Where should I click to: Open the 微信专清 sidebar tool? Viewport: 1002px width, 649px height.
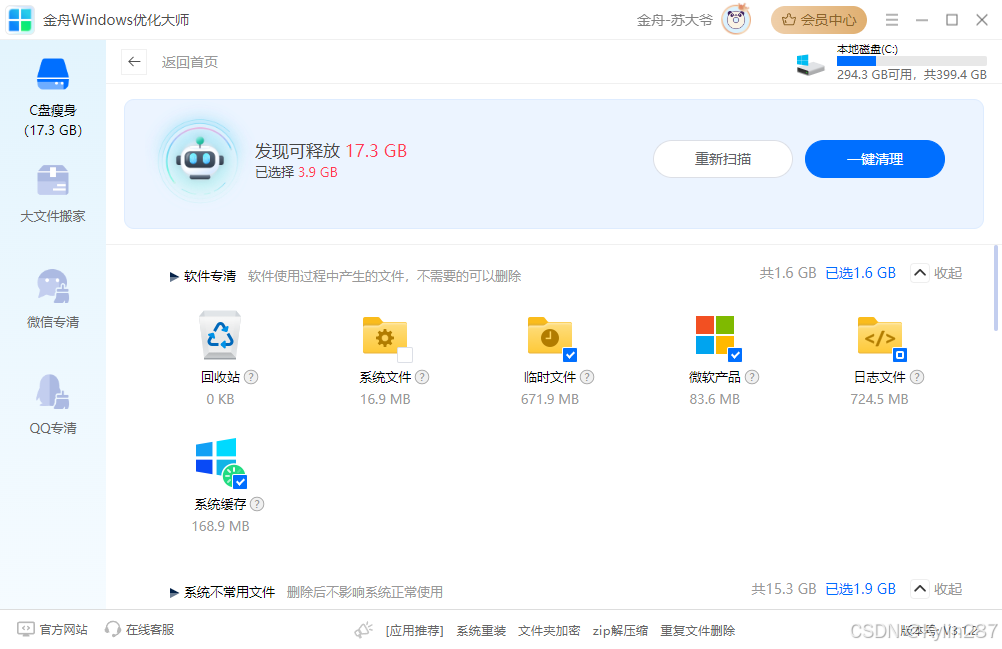53,299
